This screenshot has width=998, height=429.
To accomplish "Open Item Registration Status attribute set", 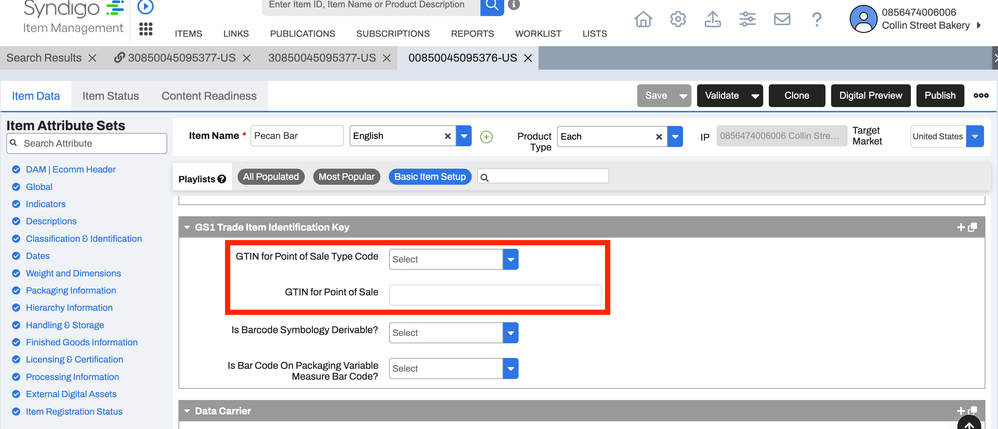I will click(x=74, y=411).
